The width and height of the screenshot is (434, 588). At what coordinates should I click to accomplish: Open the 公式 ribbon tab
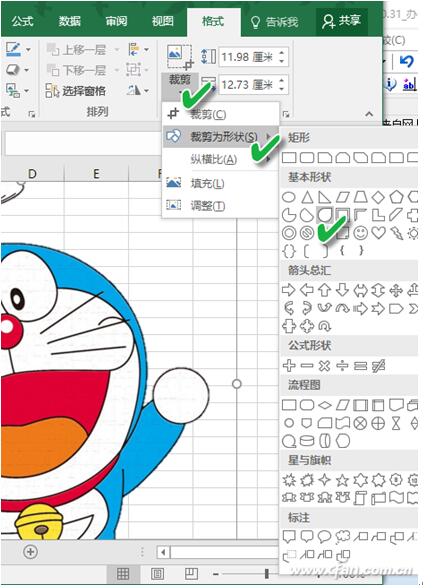(23, 21)
